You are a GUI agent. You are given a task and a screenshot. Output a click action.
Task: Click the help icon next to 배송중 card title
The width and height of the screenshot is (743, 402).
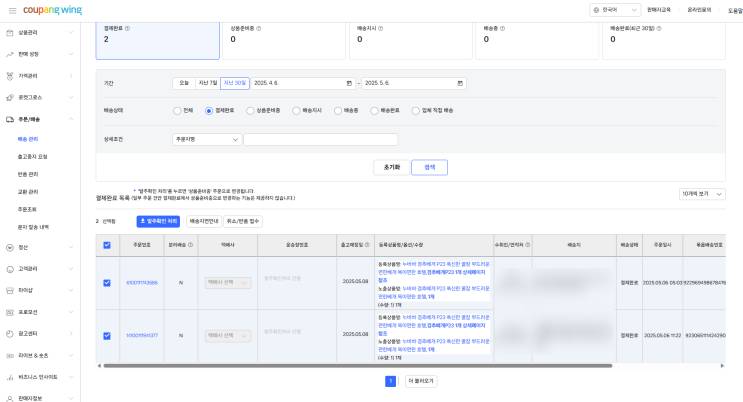pyautogui.click(x=502, y=28)
